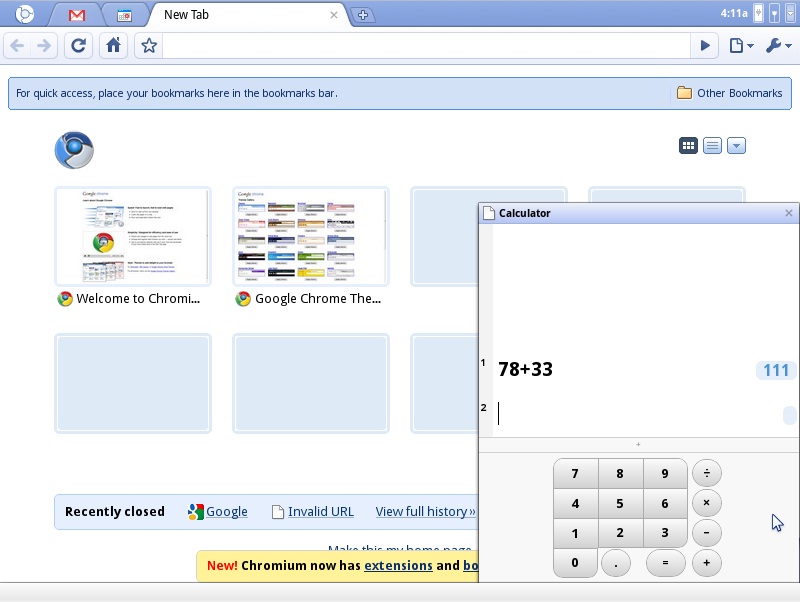Switch to the Calendar tab
Screen dimensions: 800x602
tap(124, 16)
